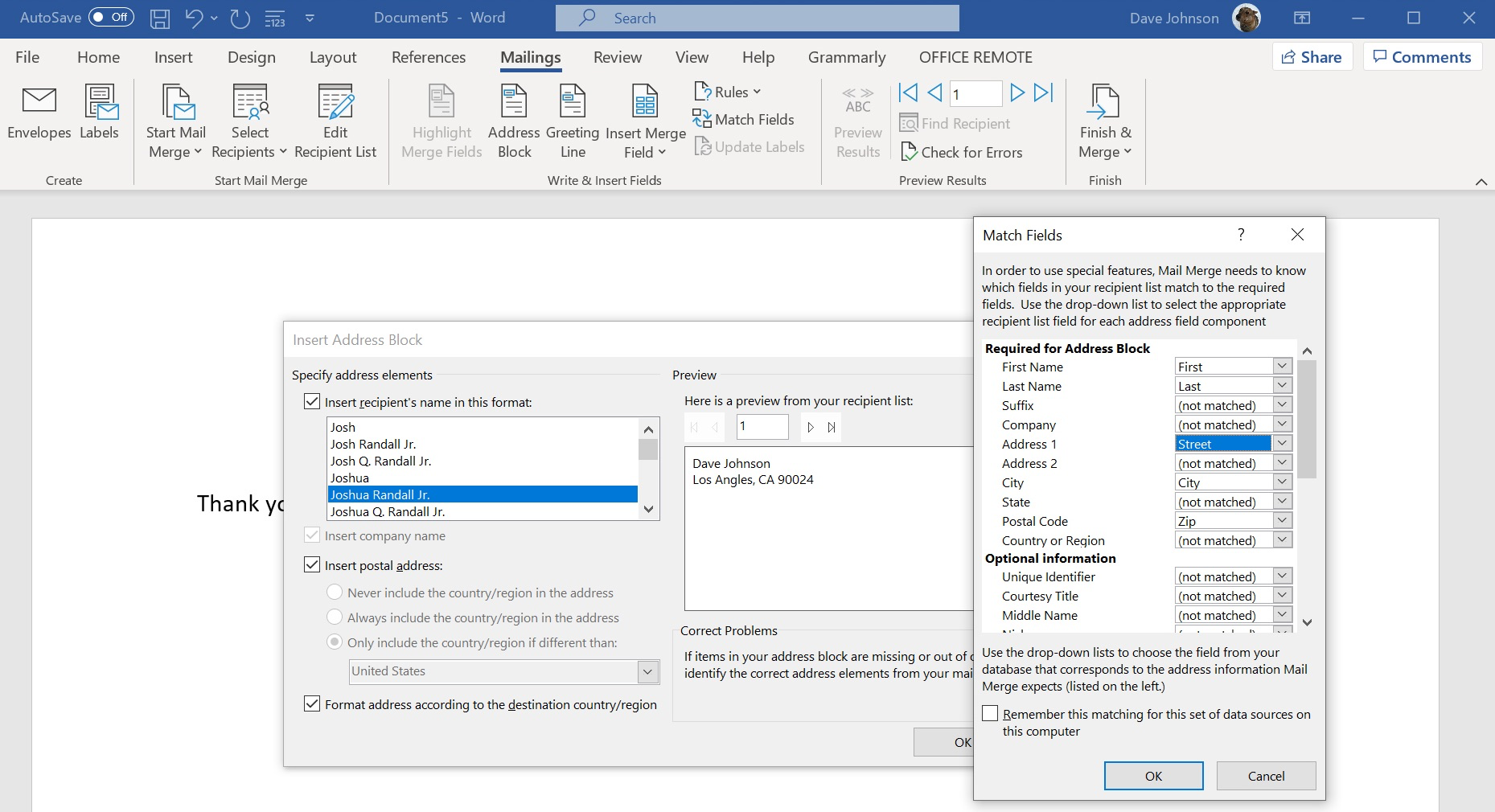The image size is (1495, 812).
Task: Click the Undo icon
Action: (194, 18)
